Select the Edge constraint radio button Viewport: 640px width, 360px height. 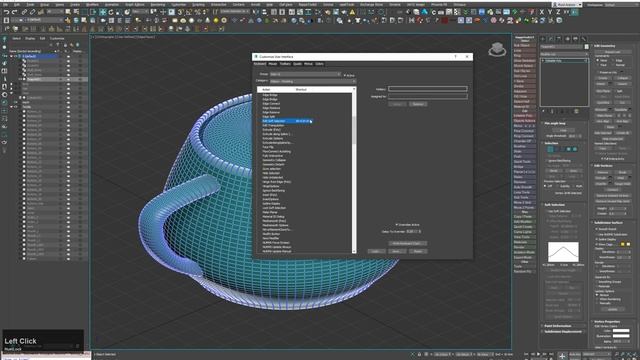[613, 60]
